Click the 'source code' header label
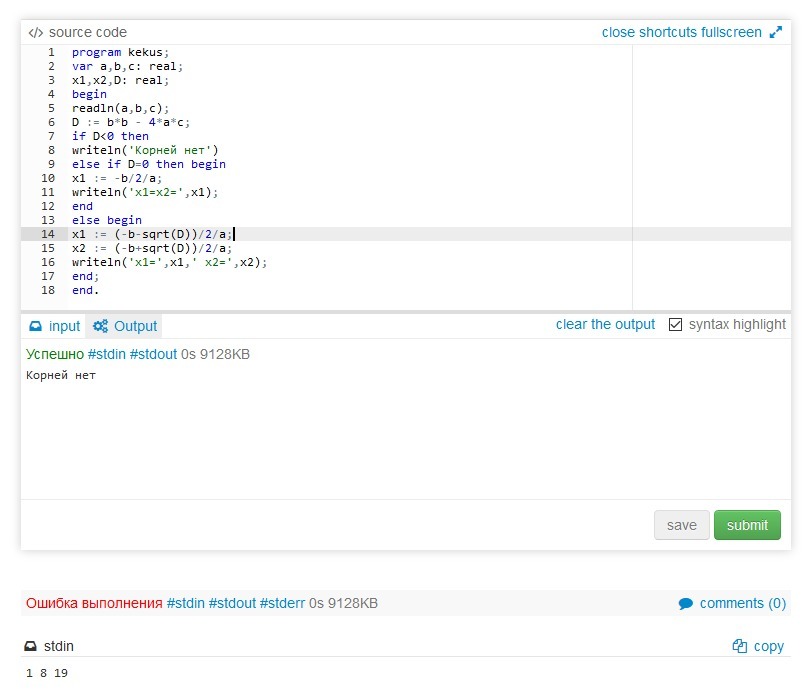The width and height of the screenshot is (812, 694). 88,32
